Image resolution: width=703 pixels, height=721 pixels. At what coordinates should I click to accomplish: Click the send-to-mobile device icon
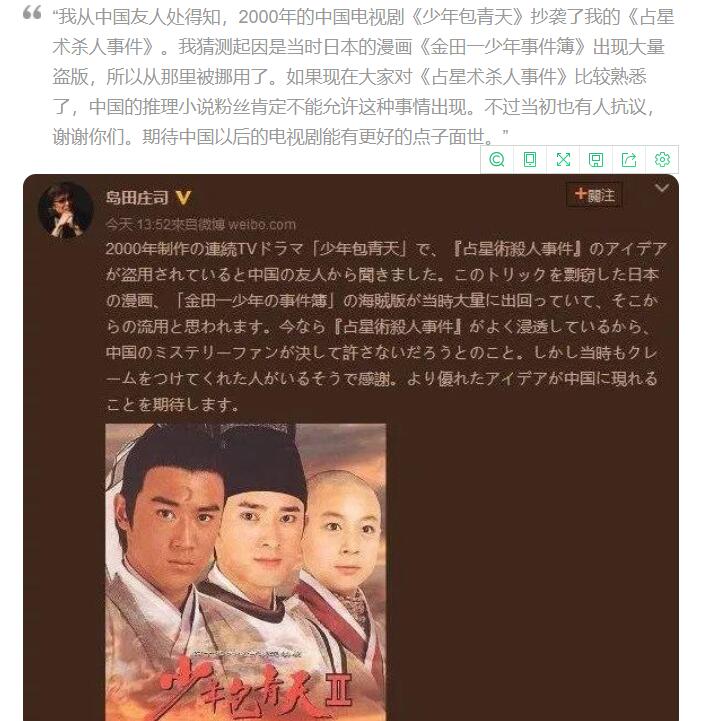[530, 160]
